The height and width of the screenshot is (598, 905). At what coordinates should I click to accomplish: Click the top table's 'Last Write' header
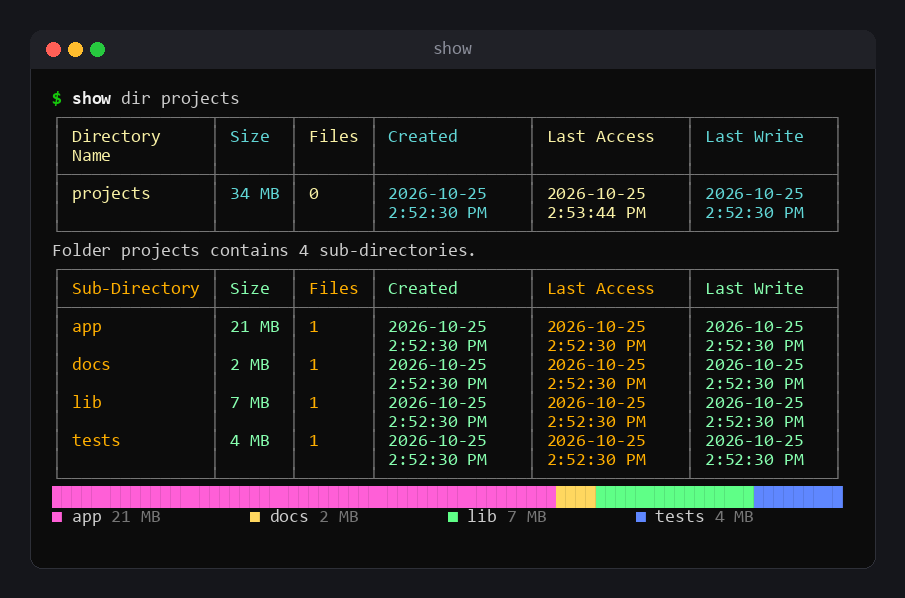(x=754, y=137)
